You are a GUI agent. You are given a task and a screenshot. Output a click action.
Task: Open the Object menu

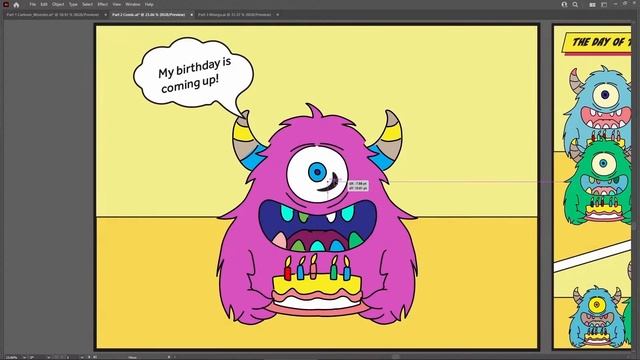pyautogui.click(x=58, y=4)
